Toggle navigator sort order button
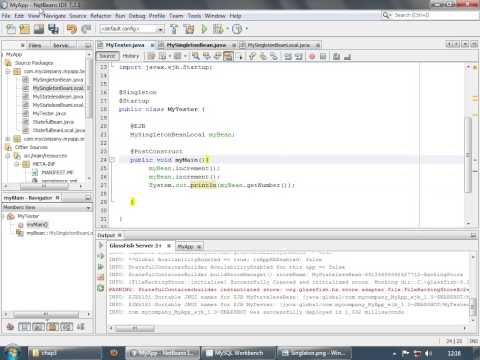480x360 pixels. click(81, 327)
